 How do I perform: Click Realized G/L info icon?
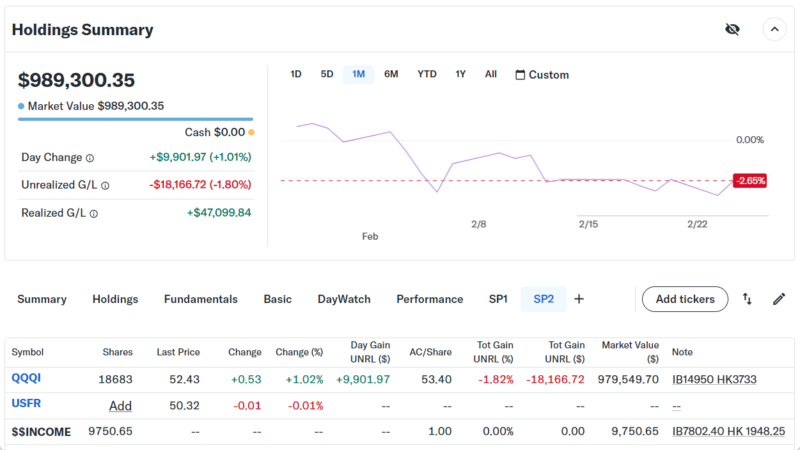[x=96, y=213]
